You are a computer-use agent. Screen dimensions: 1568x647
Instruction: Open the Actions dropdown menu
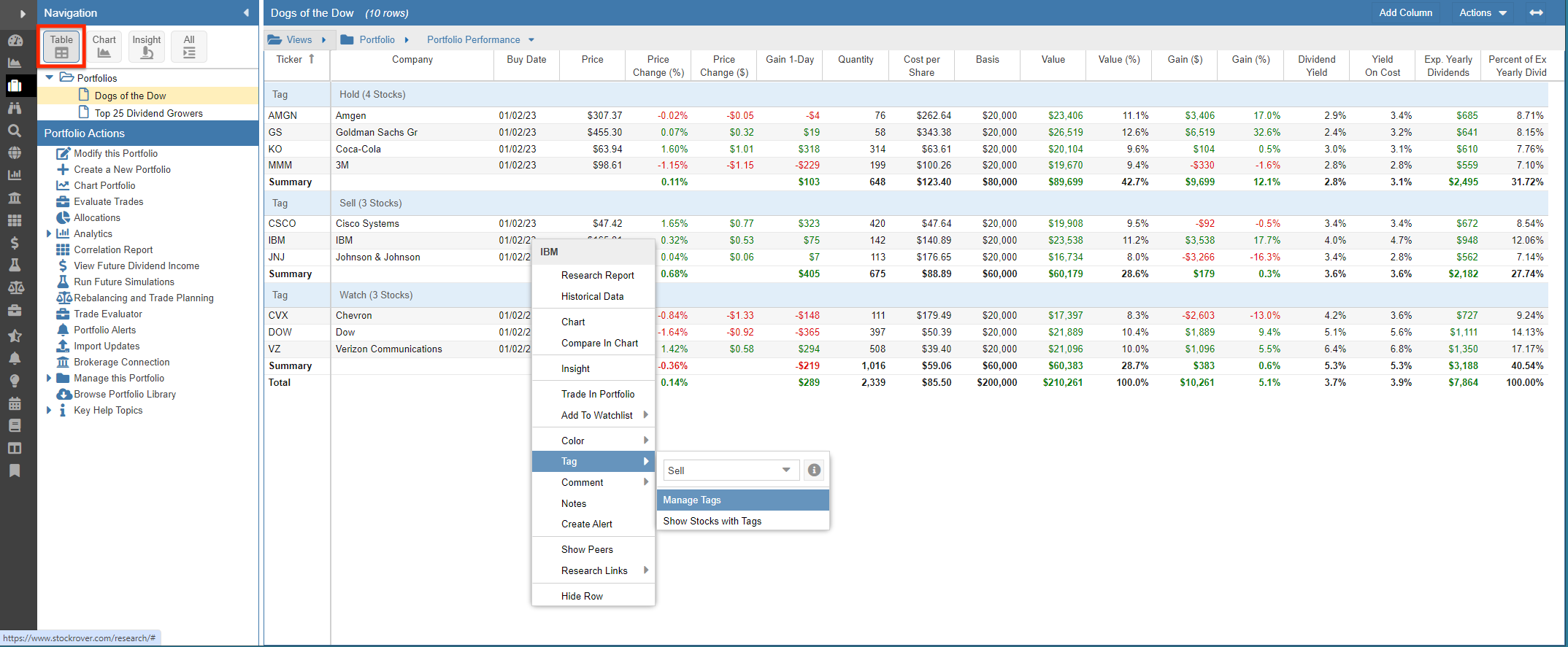point(1483,12)
